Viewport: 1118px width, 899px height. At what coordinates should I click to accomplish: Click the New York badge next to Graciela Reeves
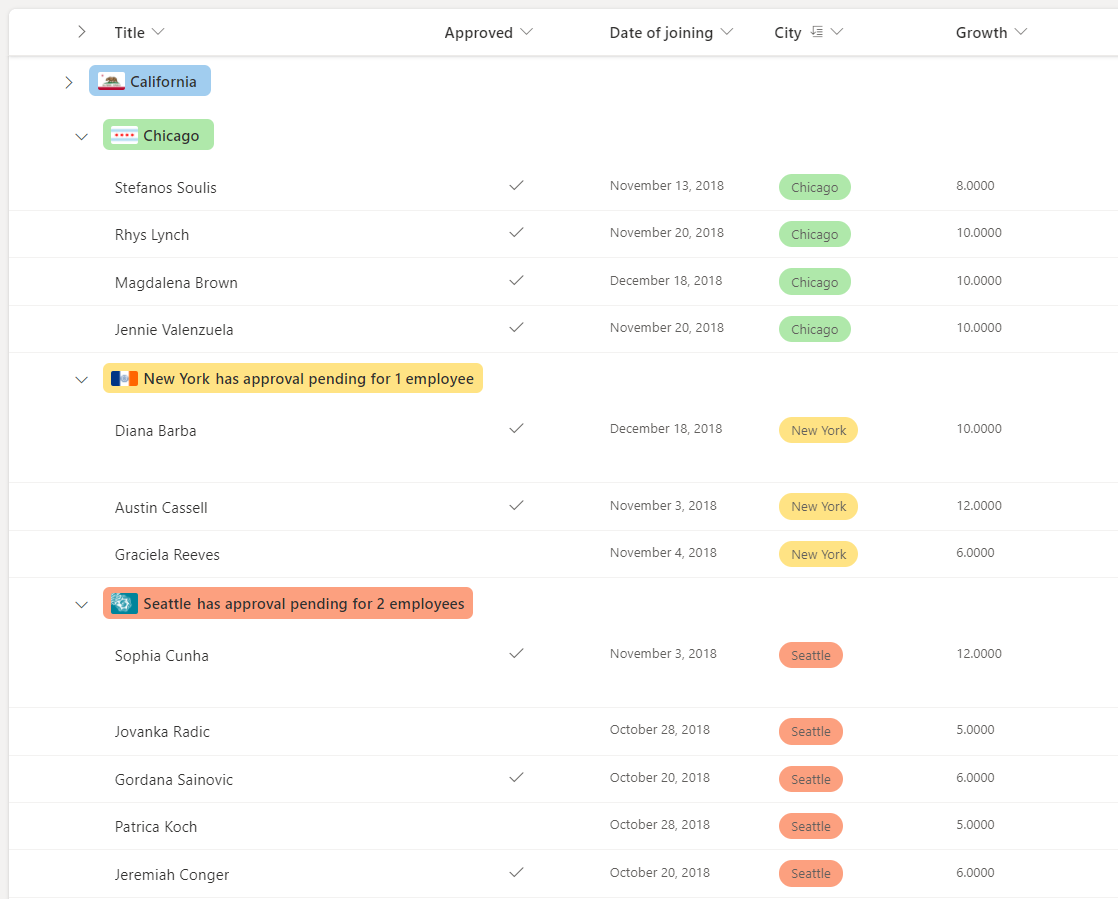tap(818, 553)
